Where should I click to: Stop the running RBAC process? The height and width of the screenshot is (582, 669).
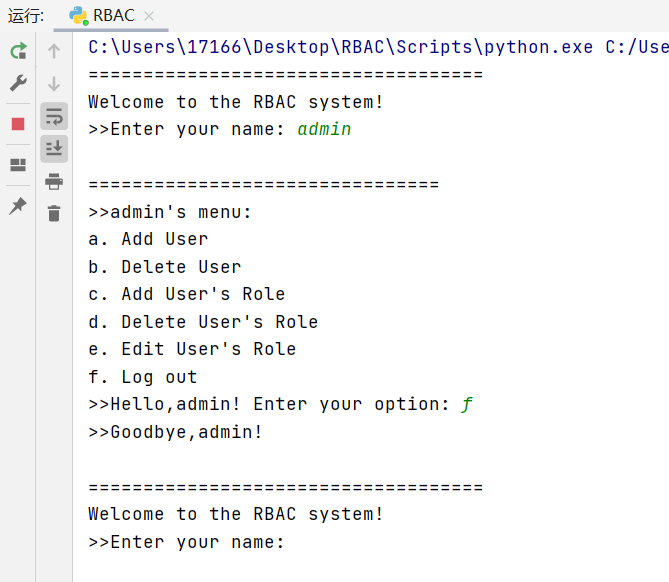pyautogui.click(x=18, y=124)
